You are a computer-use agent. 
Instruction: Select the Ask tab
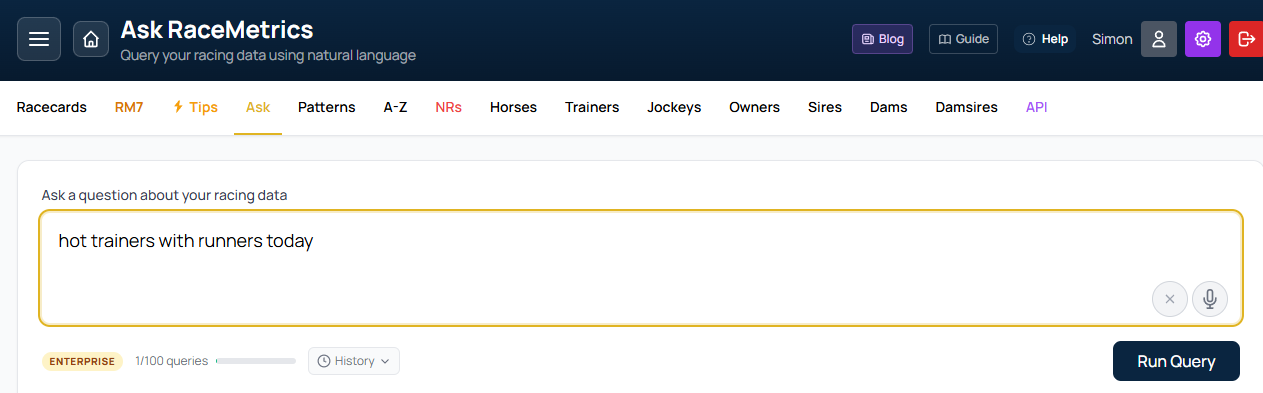coord(258,107)
